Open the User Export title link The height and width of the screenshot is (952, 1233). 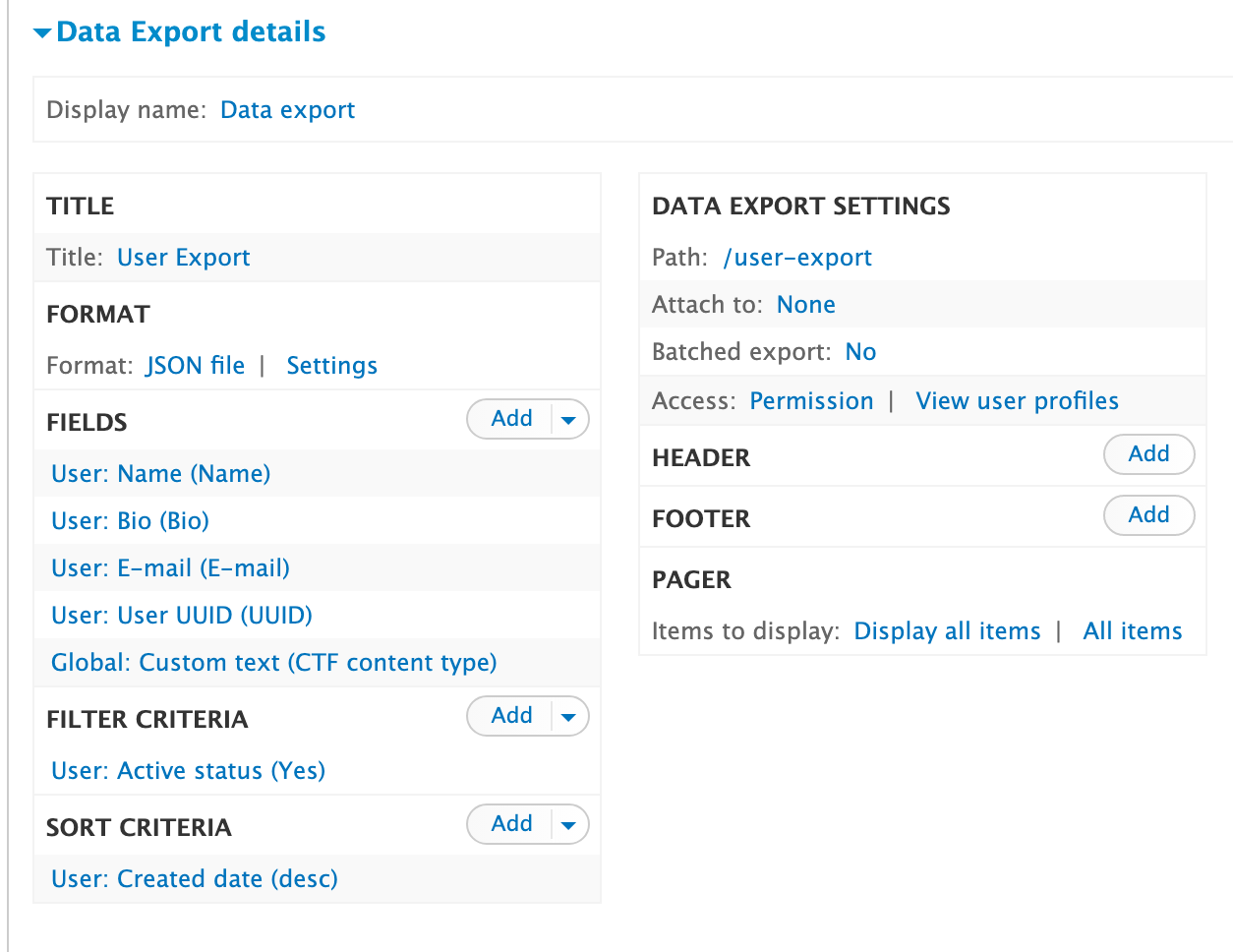[183, 258]
